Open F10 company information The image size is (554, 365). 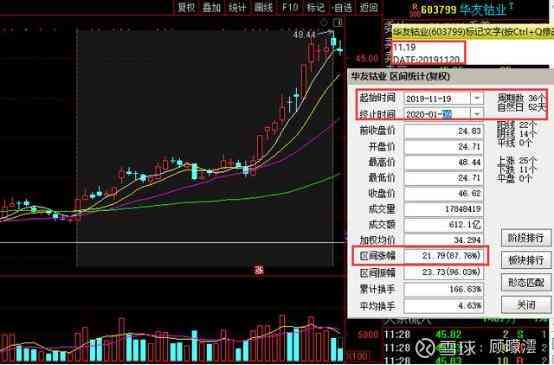290,7
